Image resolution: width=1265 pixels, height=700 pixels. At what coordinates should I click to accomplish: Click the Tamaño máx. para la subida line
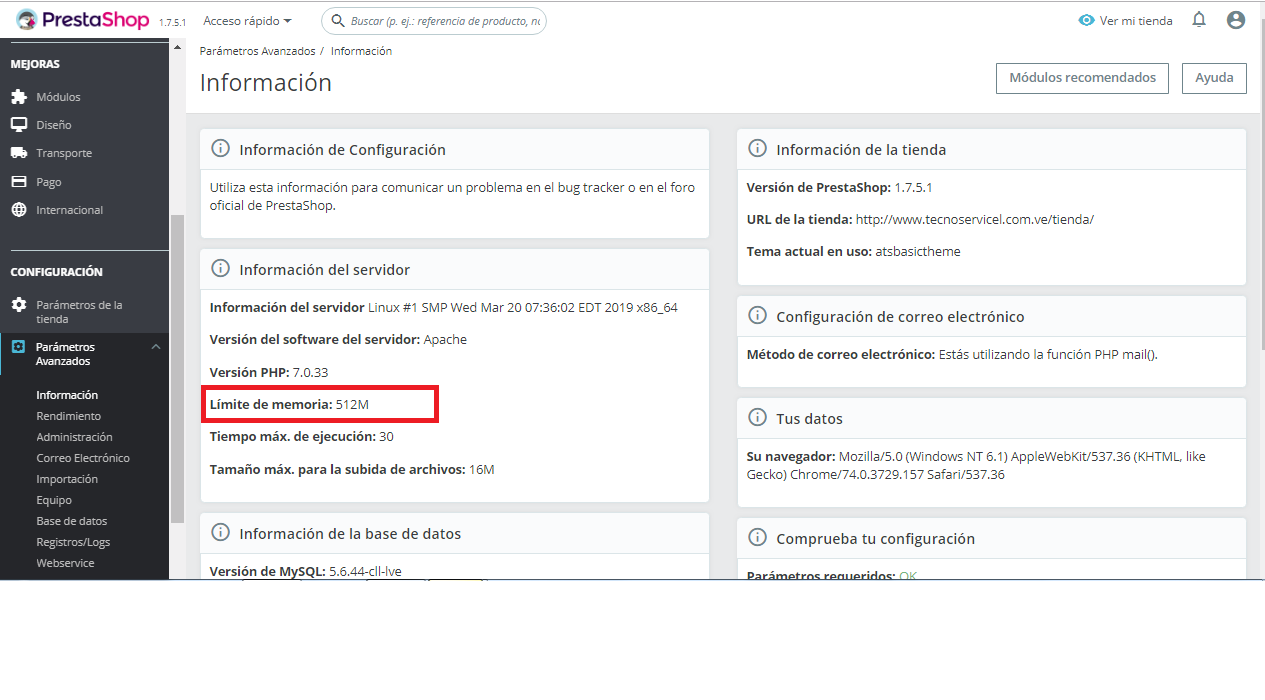click(x=352, y=469)
